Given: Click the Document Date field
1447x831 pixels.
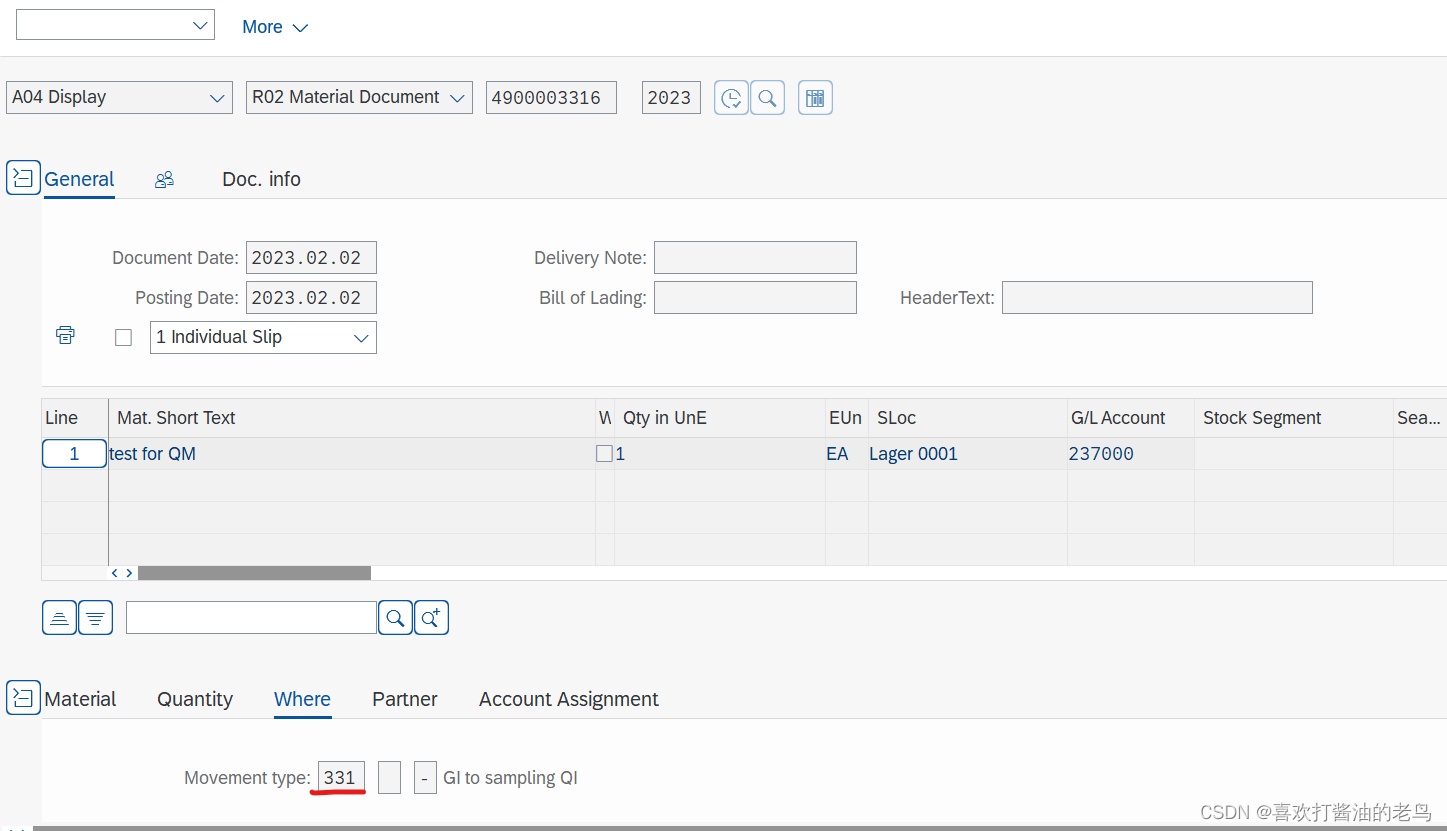Looking at the screenshot, I should click(x=311, y=257).
